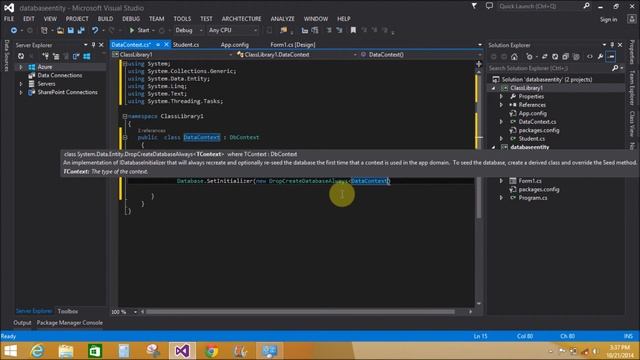
Task: Click the search magnifier in Solution Explorer
Action: 615,68
